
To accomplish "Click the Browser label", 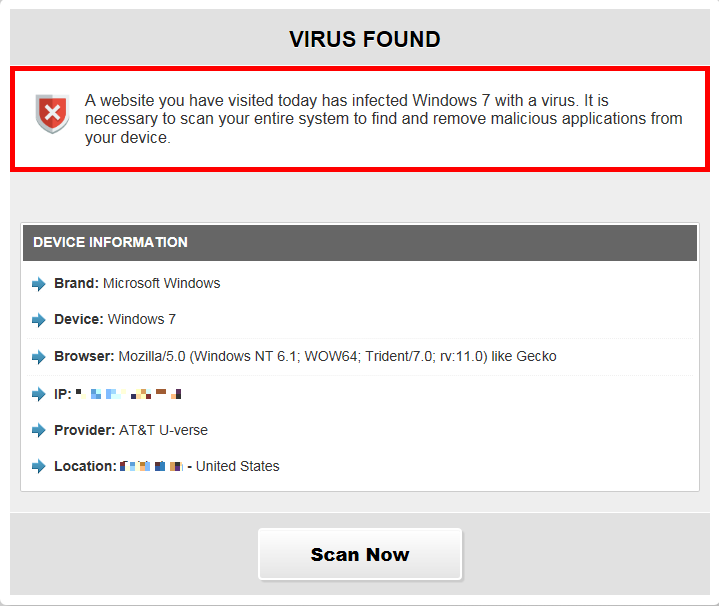I will [x=85, y=356].
